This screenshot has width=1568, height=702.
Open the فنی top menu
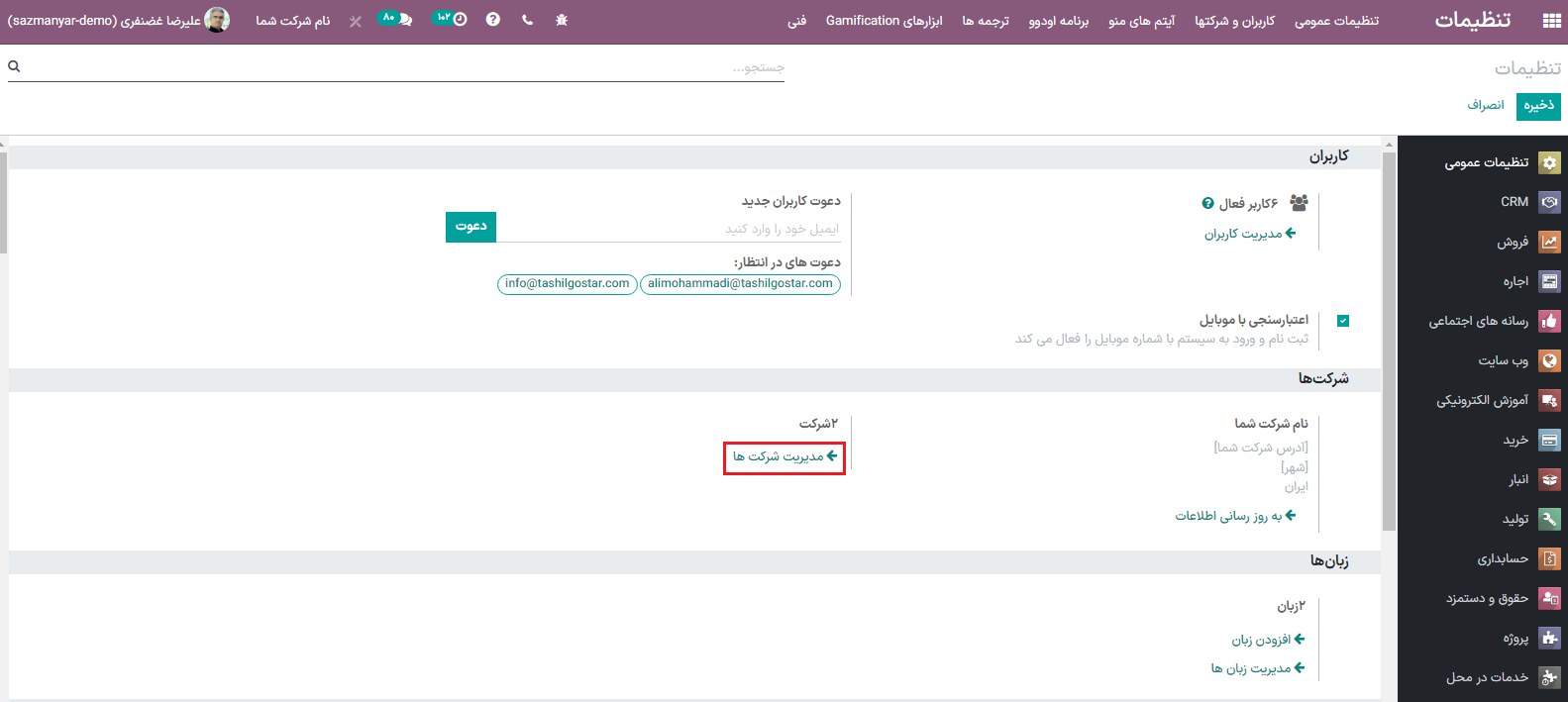[x=796, y=21]
